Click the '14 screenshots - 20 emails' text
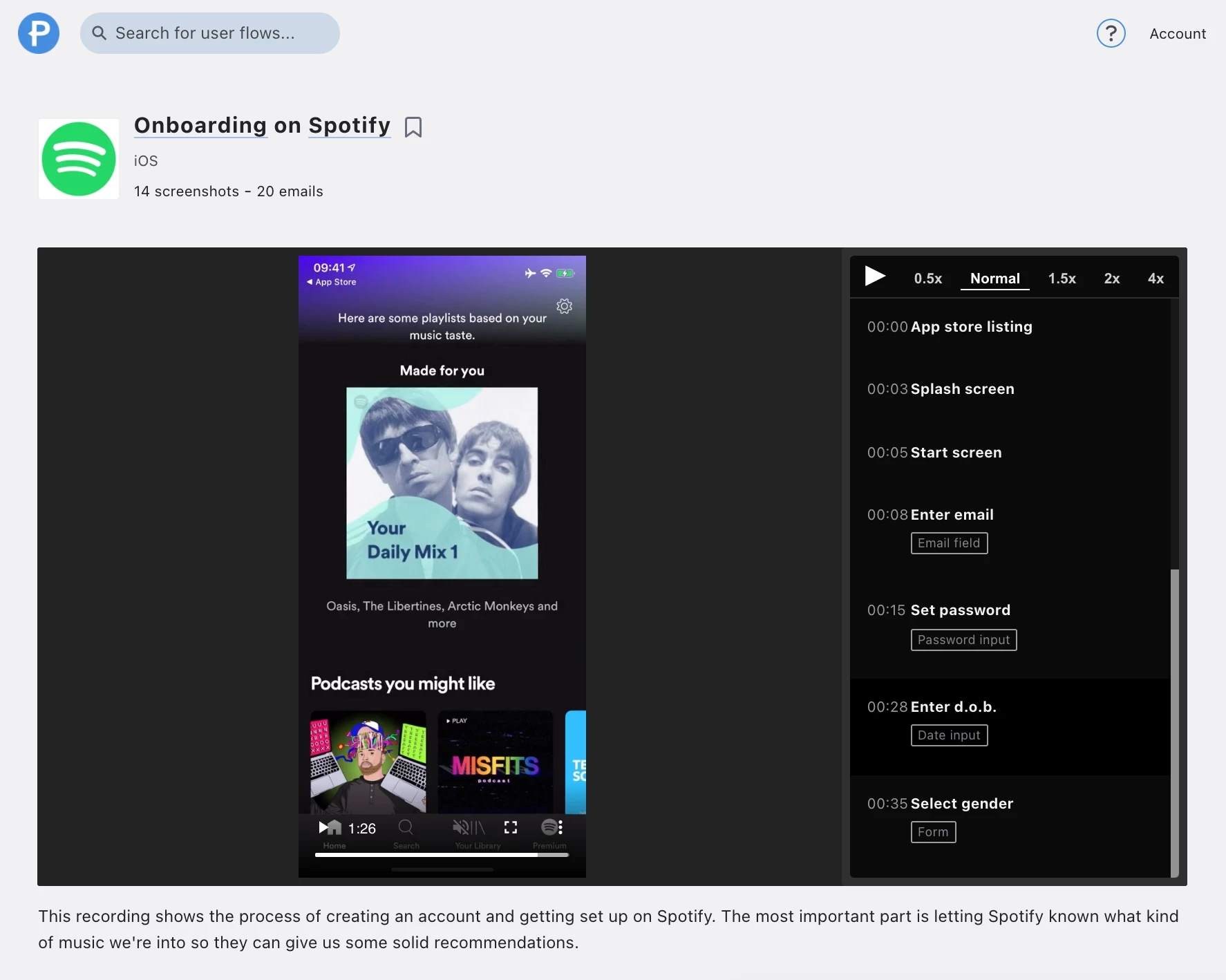This screenshot has width=1226, height=980. click(x=229, y=191)
